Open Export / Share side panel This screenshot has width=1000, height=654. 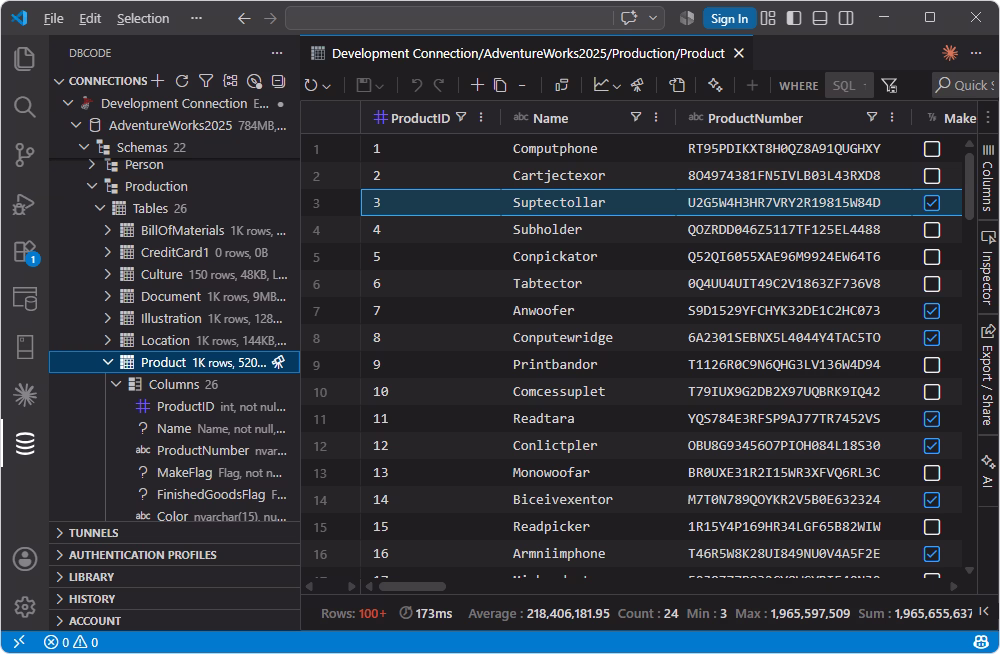pyautogui.click(x=987, y=375)
